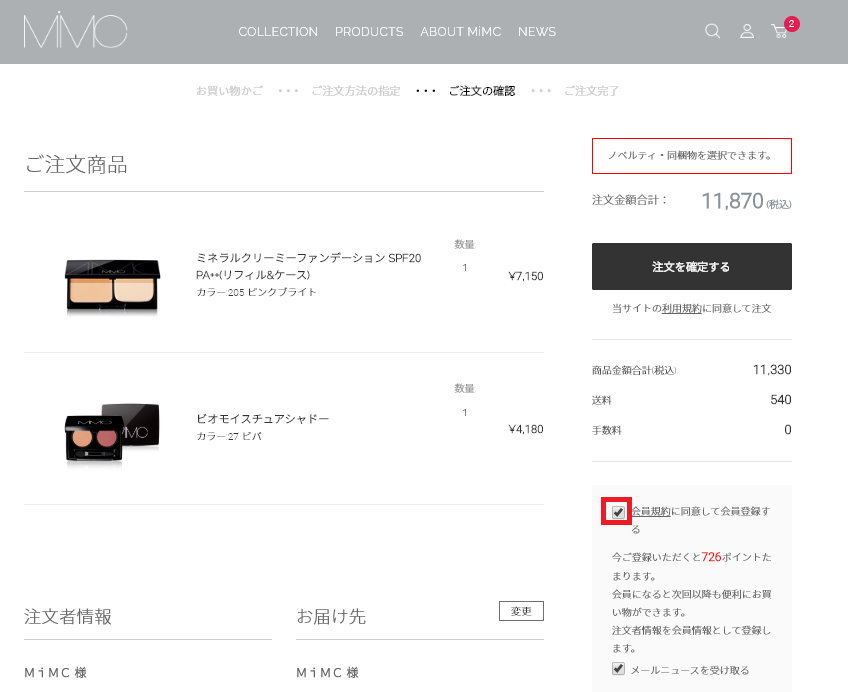The width and height of the screenshot is (848, 692).
Task: Open the shopping cart icon
Action: tap(779, 31)
